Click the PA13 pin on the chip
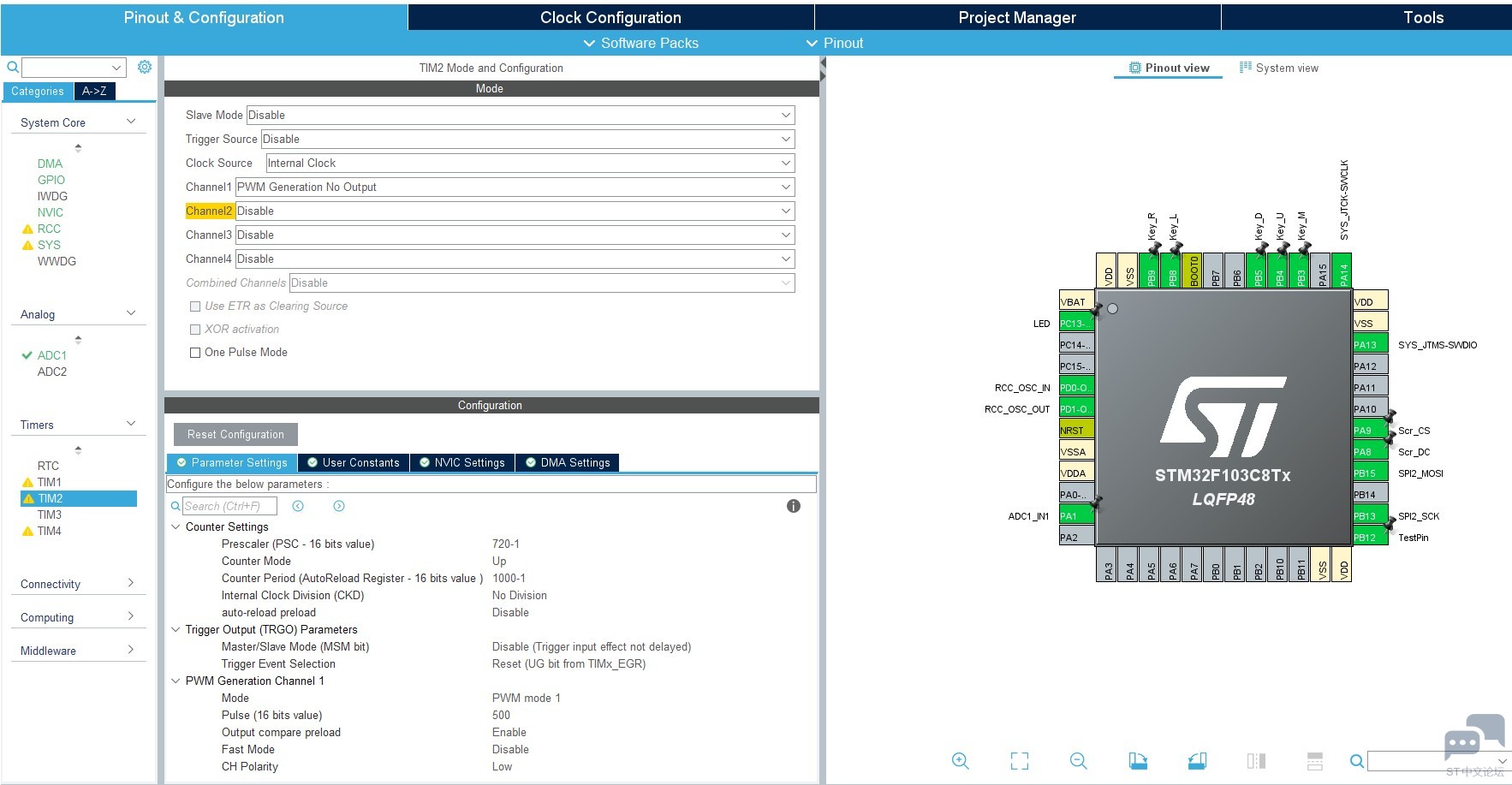The width and height of the screenshot is (1512, 785). coord(1370,344)
